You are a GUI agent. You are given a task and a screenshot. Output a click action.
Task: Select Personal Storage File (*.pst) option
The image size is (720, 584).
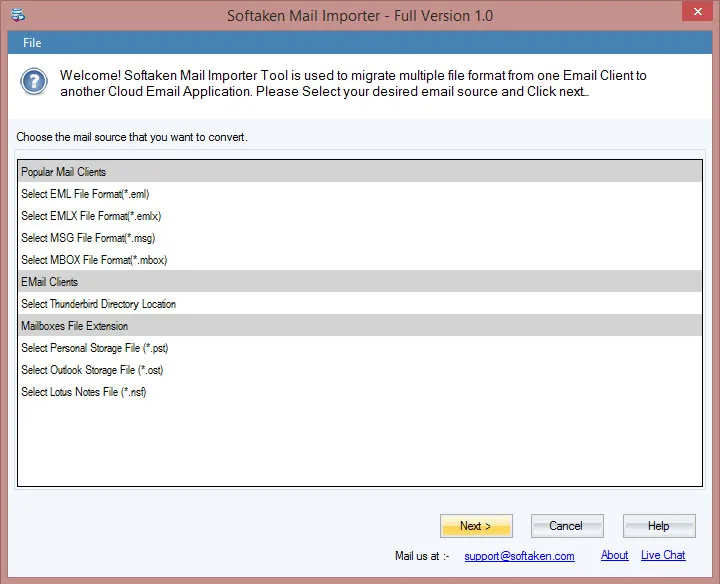coord(360,348)
